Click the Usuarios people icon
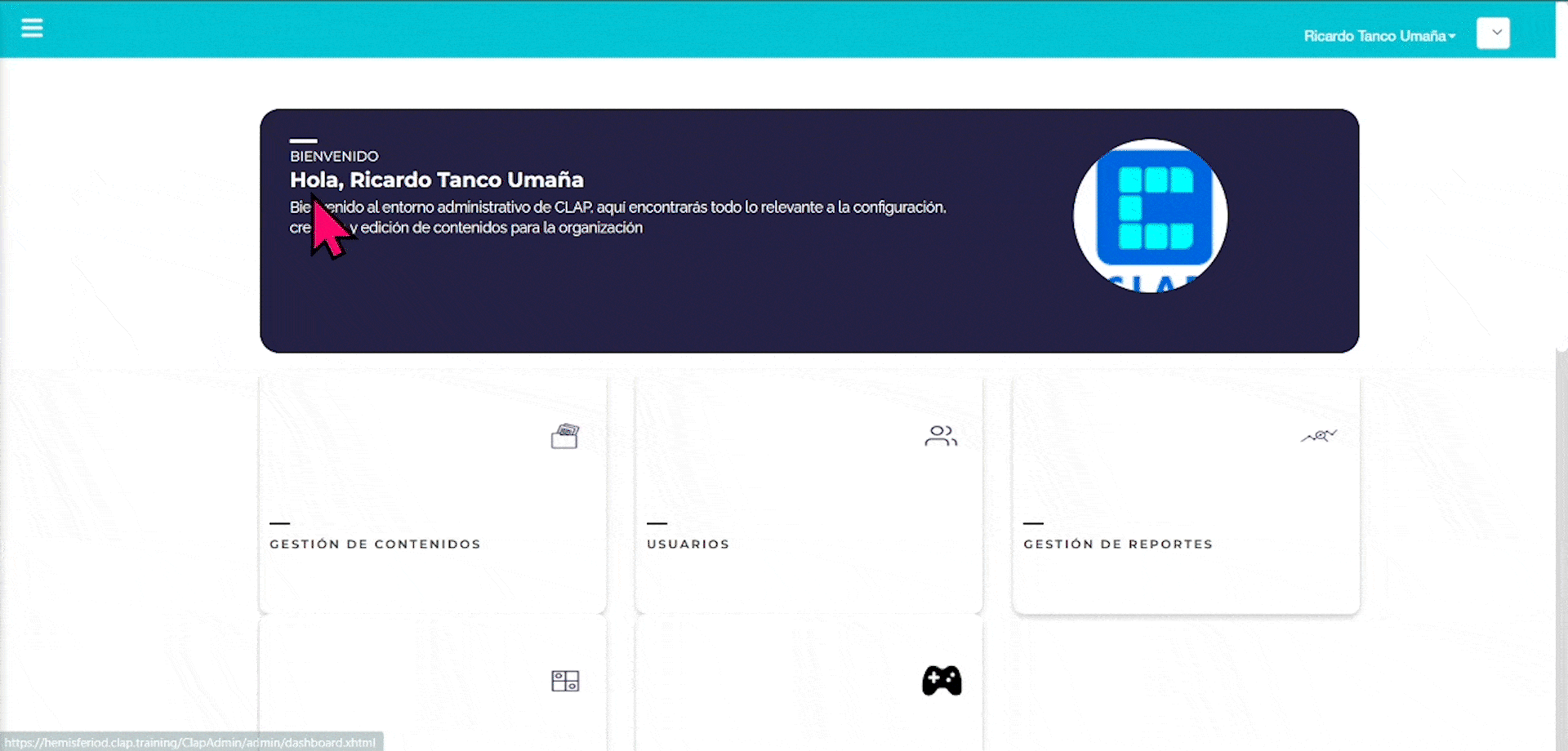Viewport: 1568px width, 751px height. point(941,436)
